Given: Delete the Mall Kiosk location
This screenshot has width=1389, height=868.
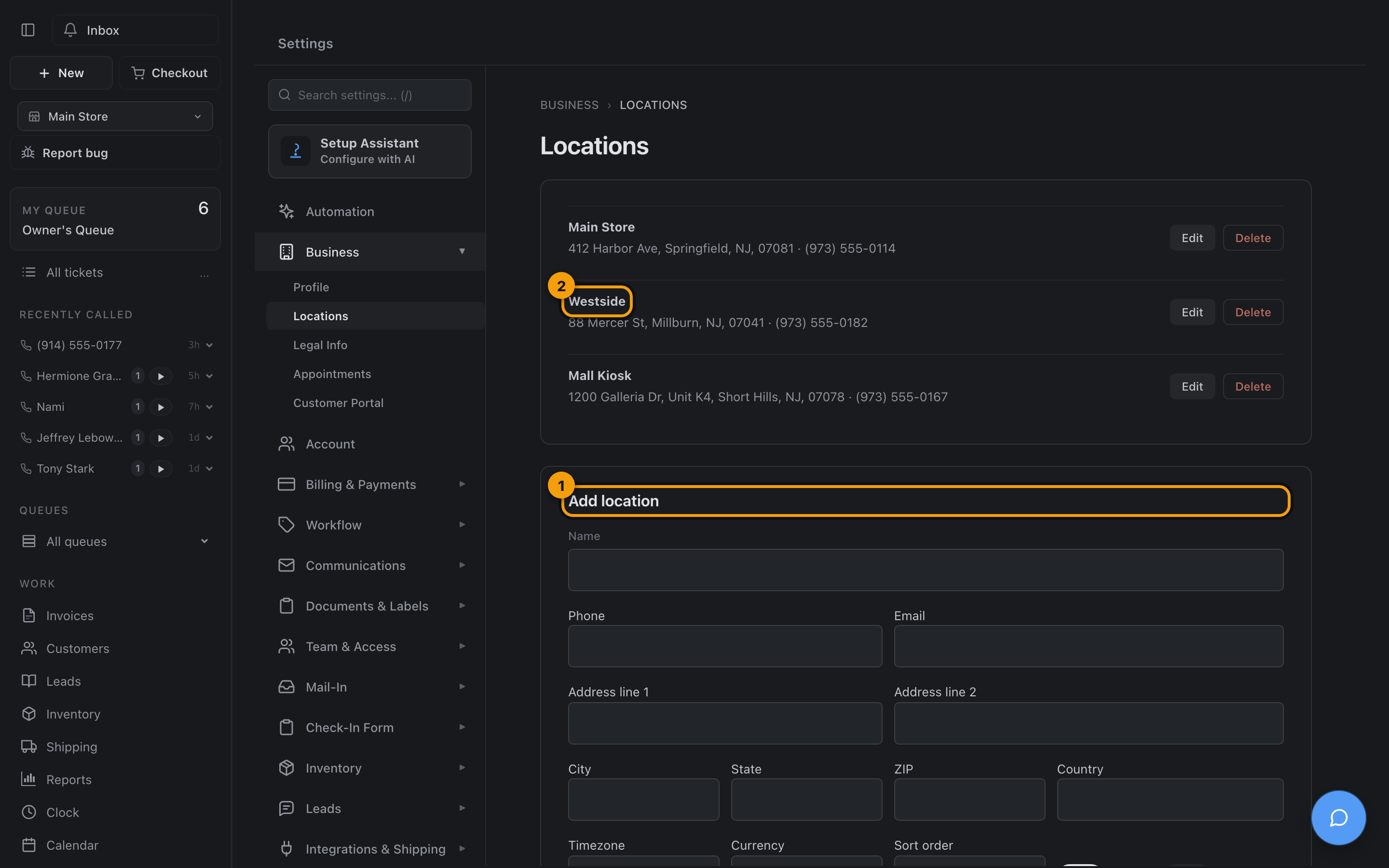Looking at the screenshot, I should click(1253, 386).
